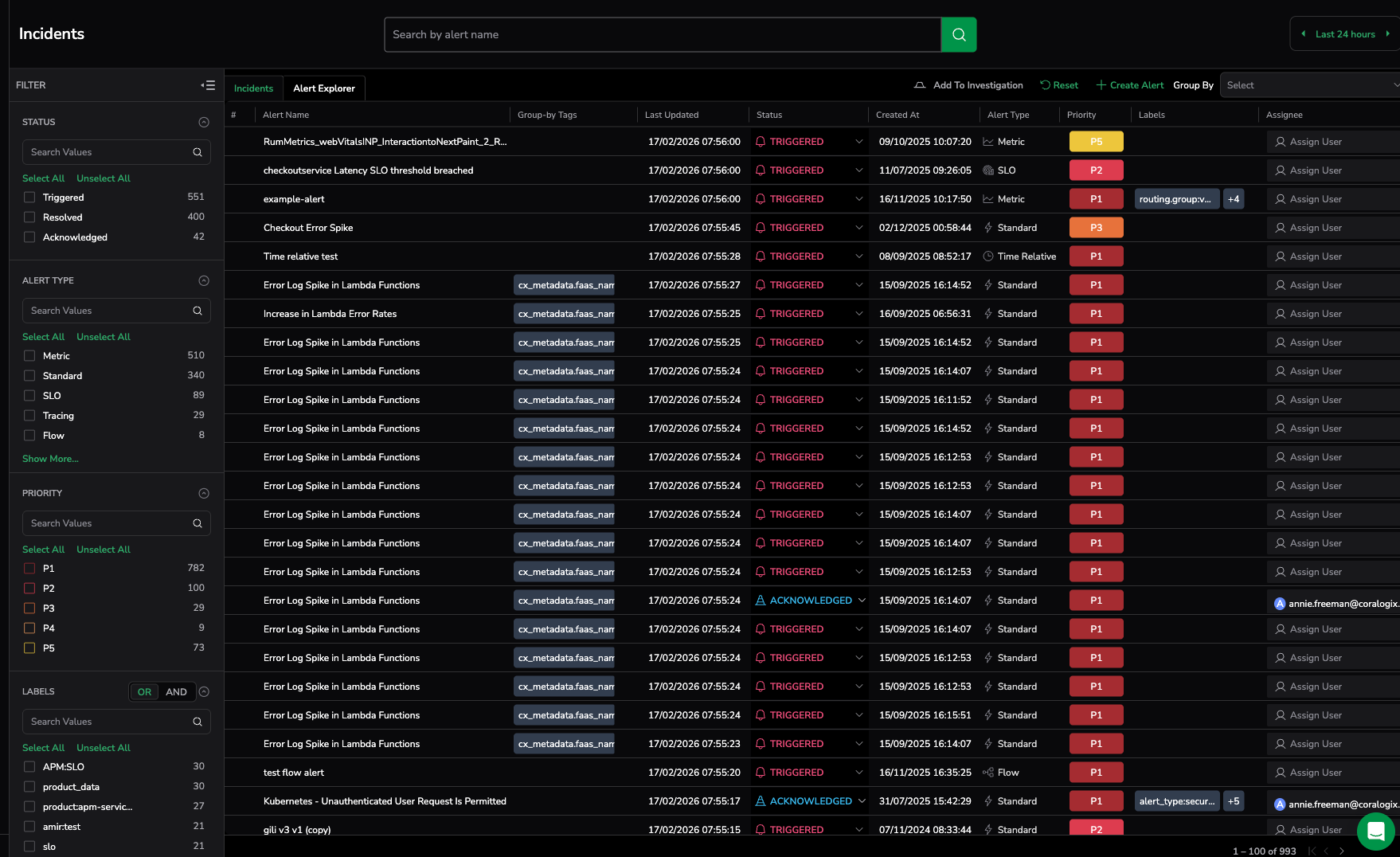Select the Alert Explorer tab
This screenshot has height=857, width=1400.
tap(323, 88)
